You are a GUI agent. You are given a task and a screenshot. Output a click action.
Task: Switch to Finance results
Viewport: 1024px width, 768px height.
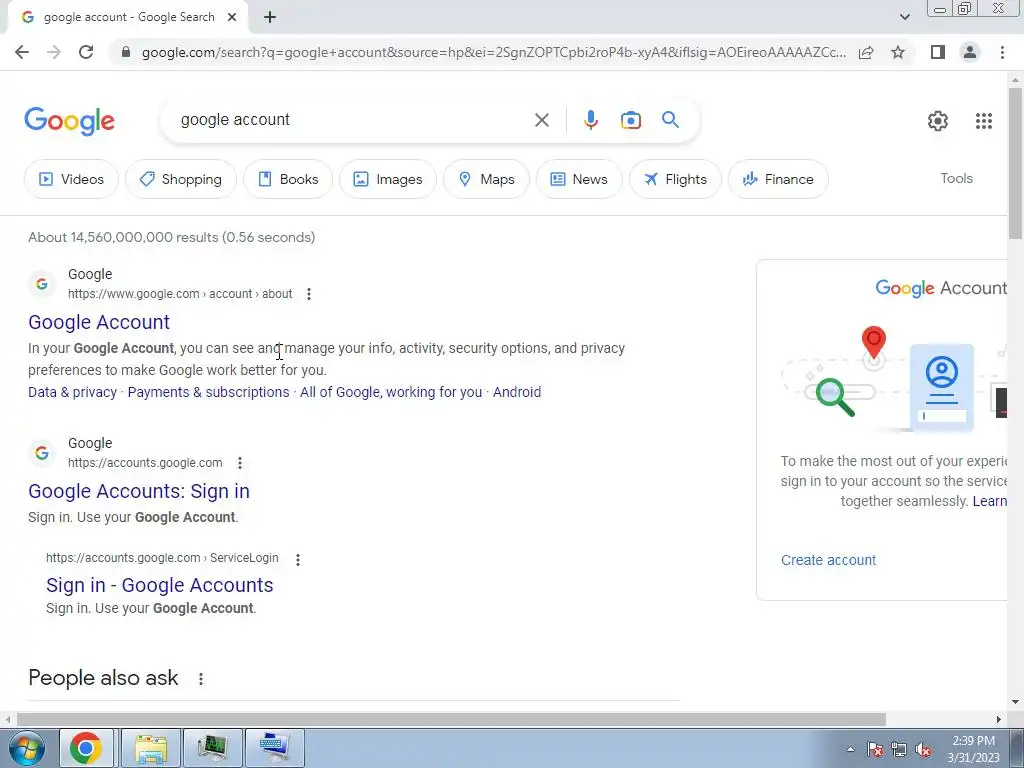pos(778,179)
